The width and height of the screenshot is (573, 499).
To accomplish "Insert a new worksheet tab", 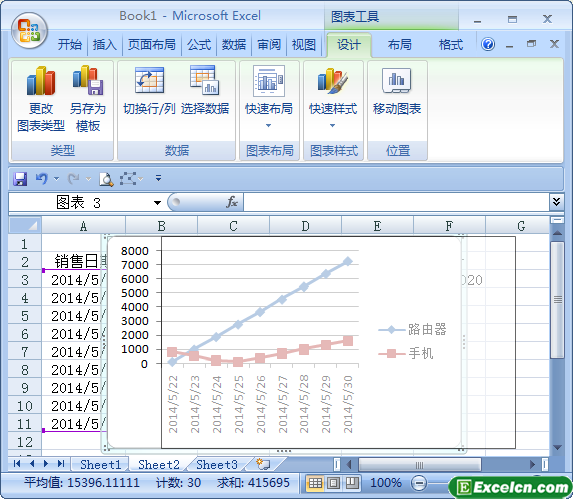I will point(263,464).
